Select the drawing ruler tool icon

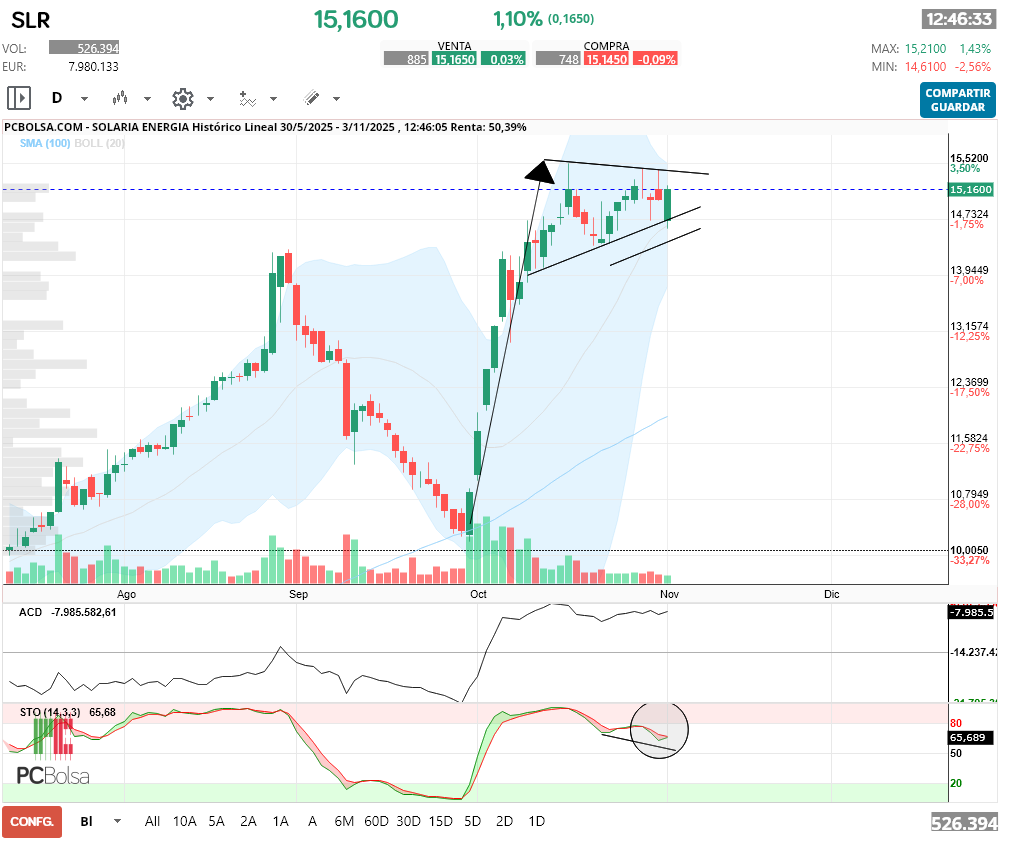pos(311,98)
